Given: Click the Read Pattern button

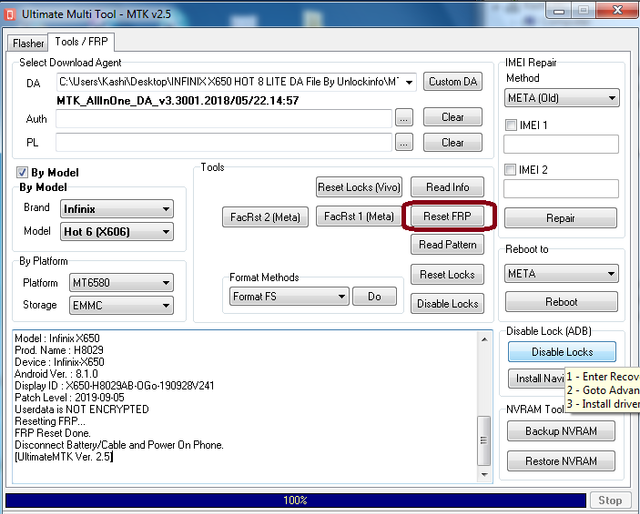Looking at the screenshot, I should [447, 245].
